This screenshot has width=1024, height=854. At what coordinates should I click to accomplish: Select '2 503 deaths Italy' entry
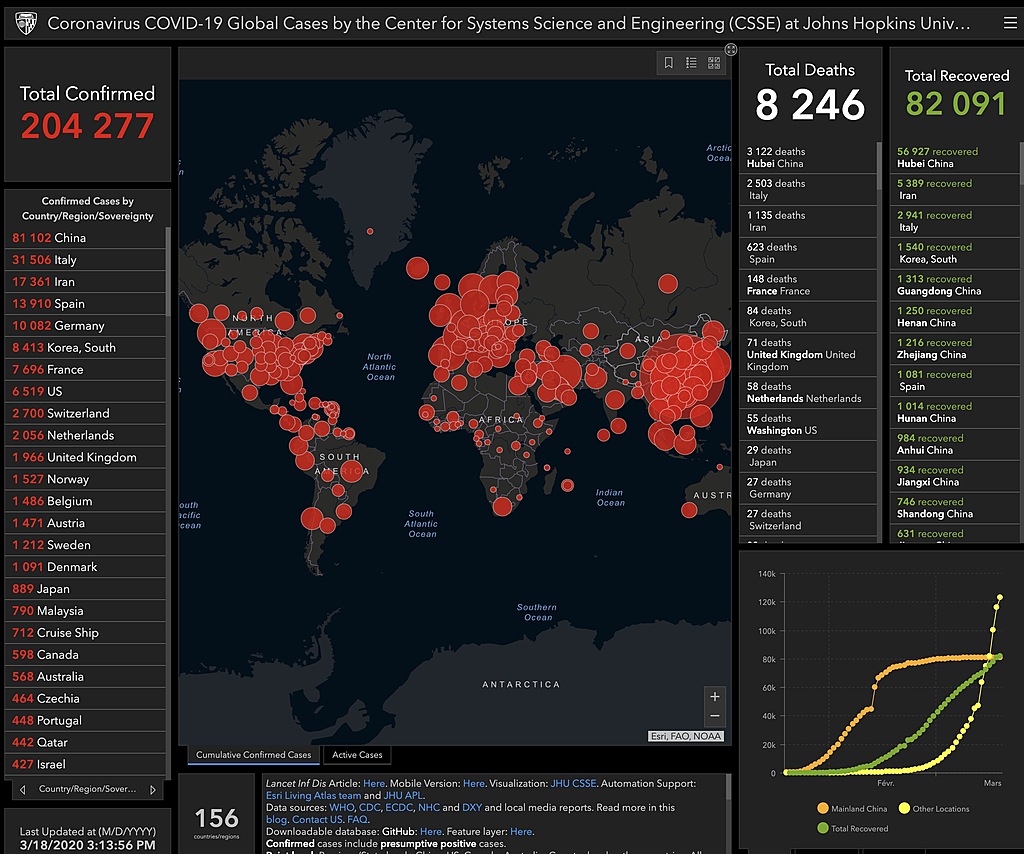pyautogui.click(x=808, y=189)
